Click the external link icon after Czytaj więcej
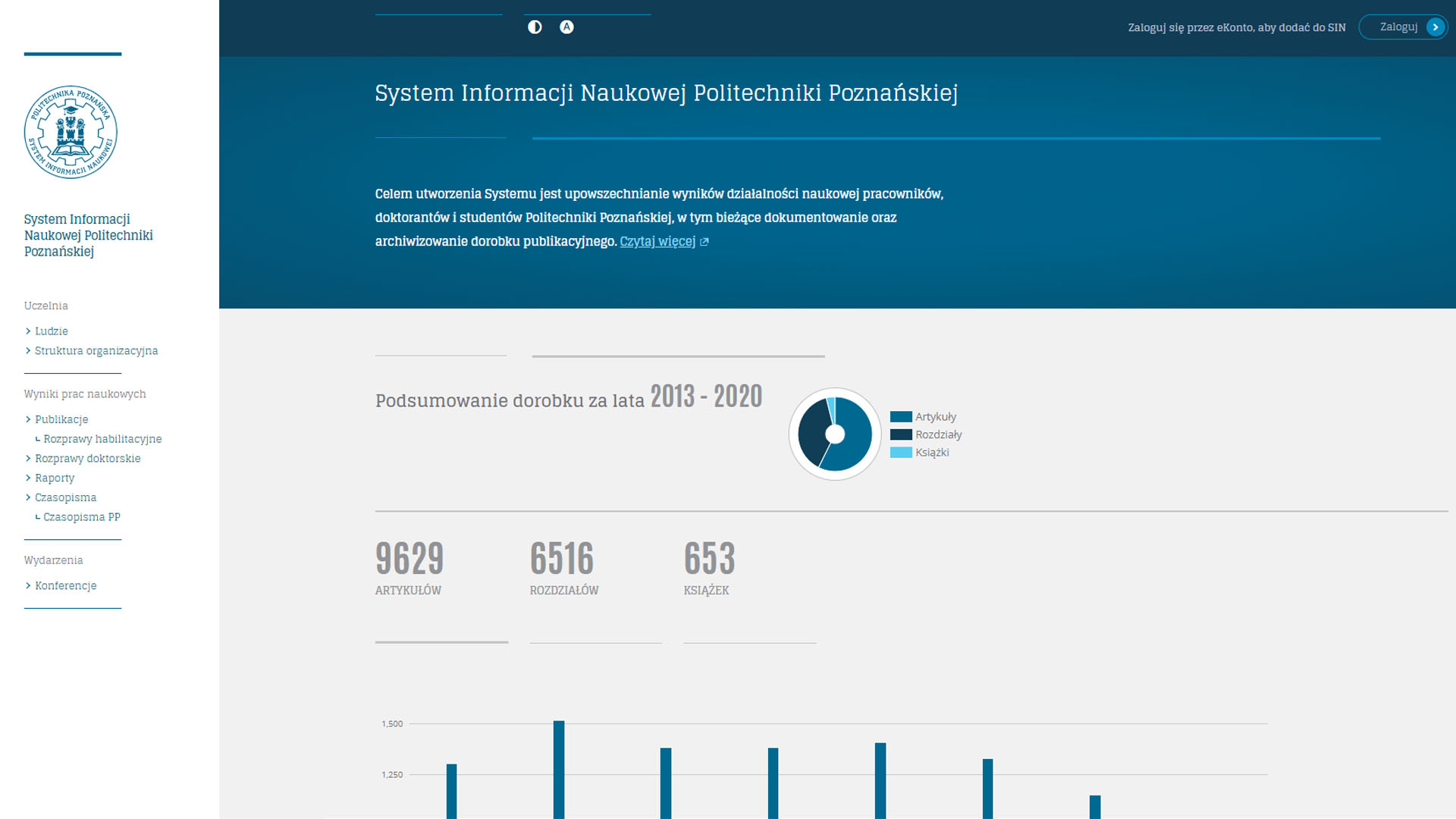This screenshot has height=819, width=1456. click(704, 242)
